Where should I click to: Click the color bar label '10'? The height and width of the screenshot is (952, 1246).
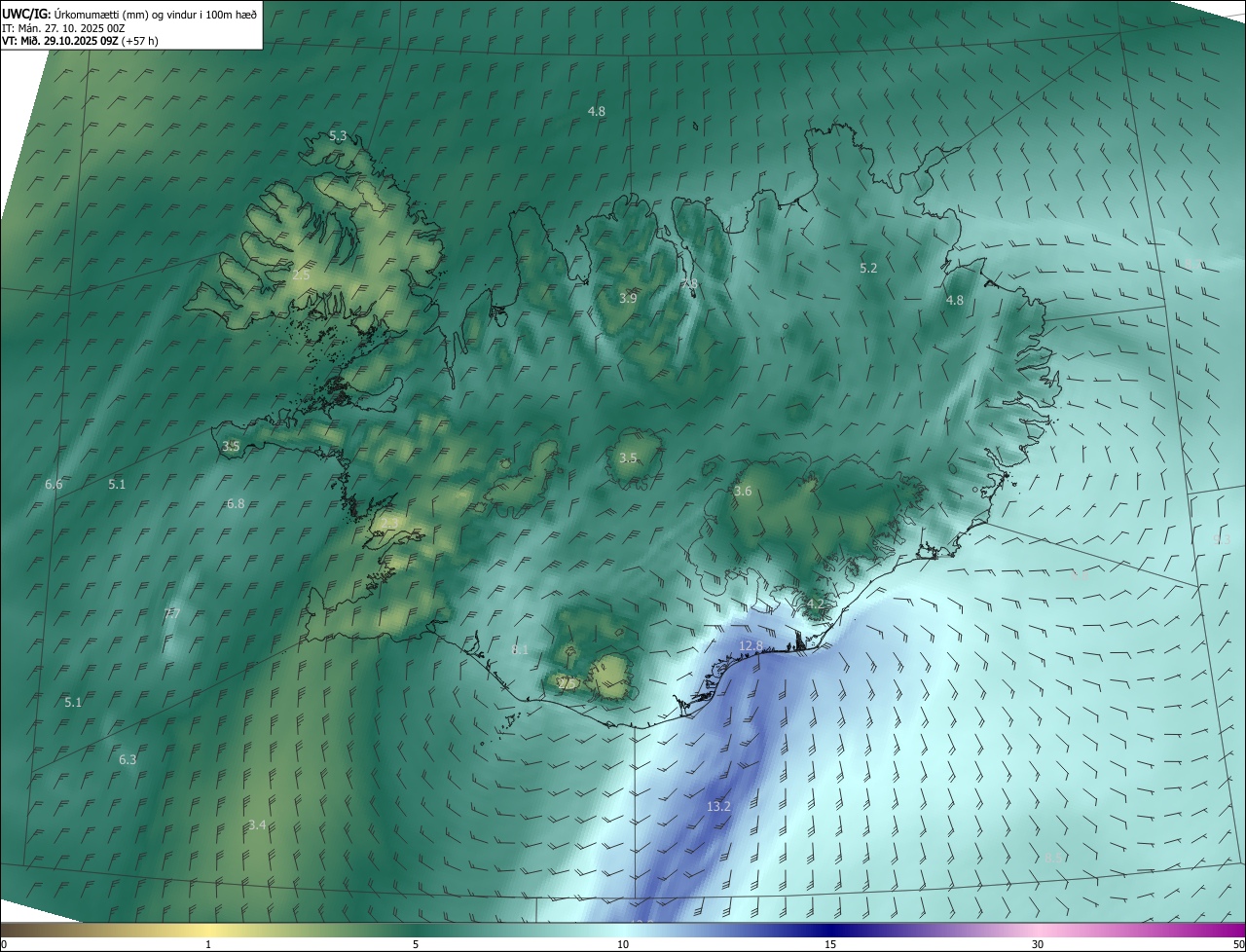pyautogui.click(x=623, y=944)
